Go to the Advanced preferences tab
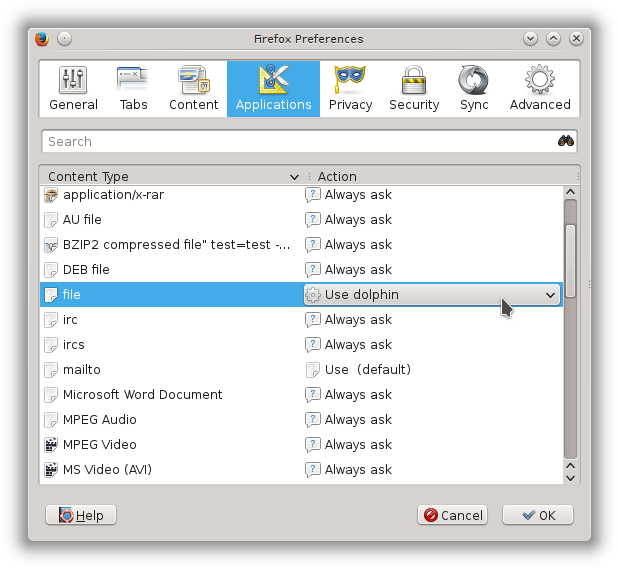 click(x=540, y=89)
